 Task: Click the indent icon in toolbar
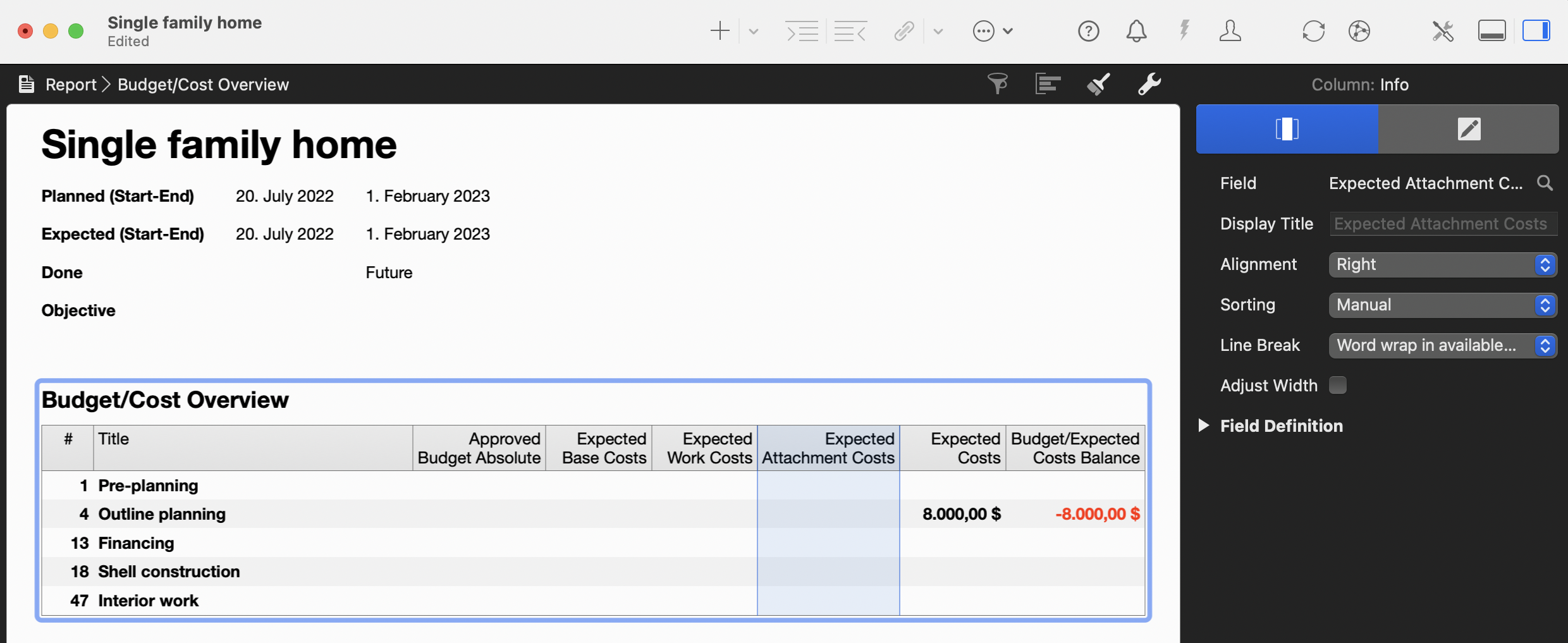point(802,31)
